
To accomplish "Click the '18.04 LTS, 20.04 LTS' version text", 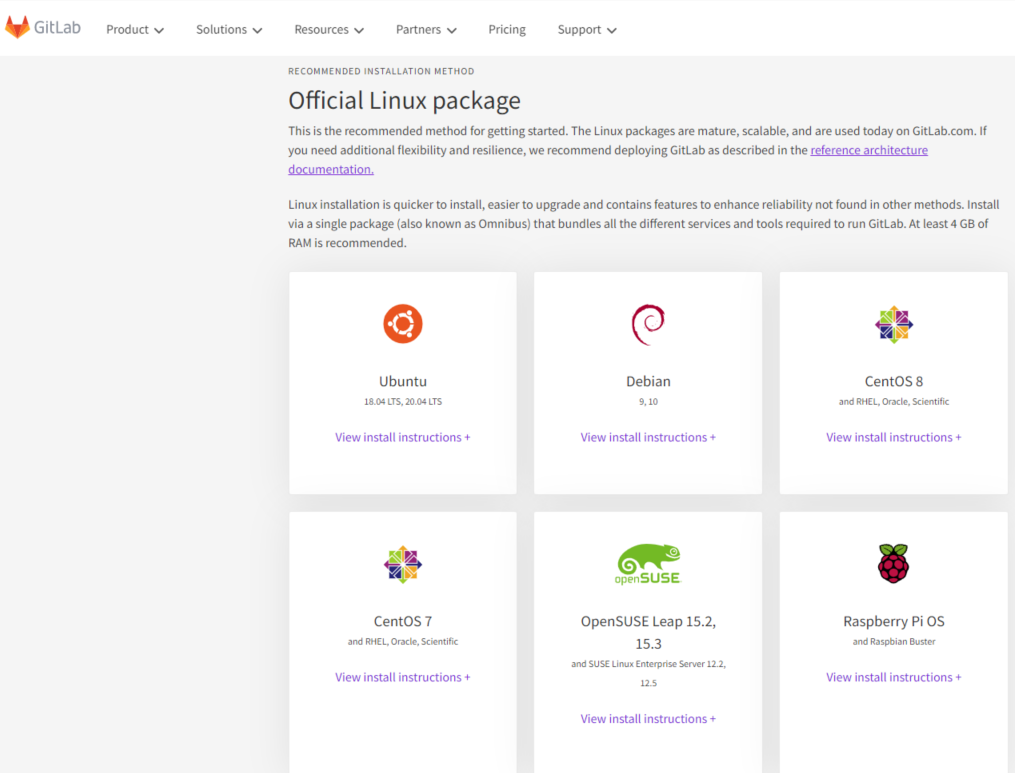I will point(403,401).
